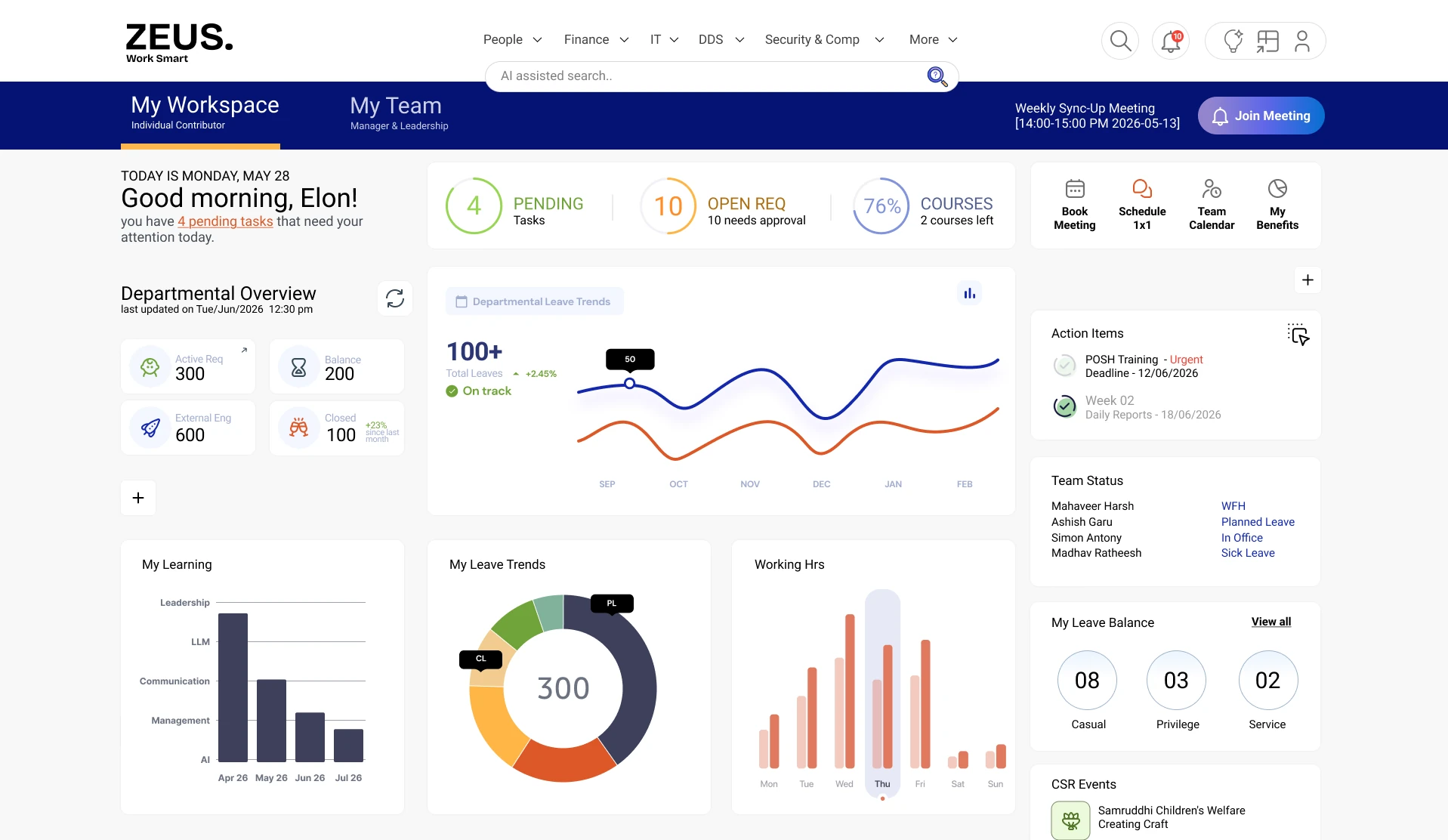Open the user profile icon
Viewport: 1448px width, 840px height.
coord(1302,41)
